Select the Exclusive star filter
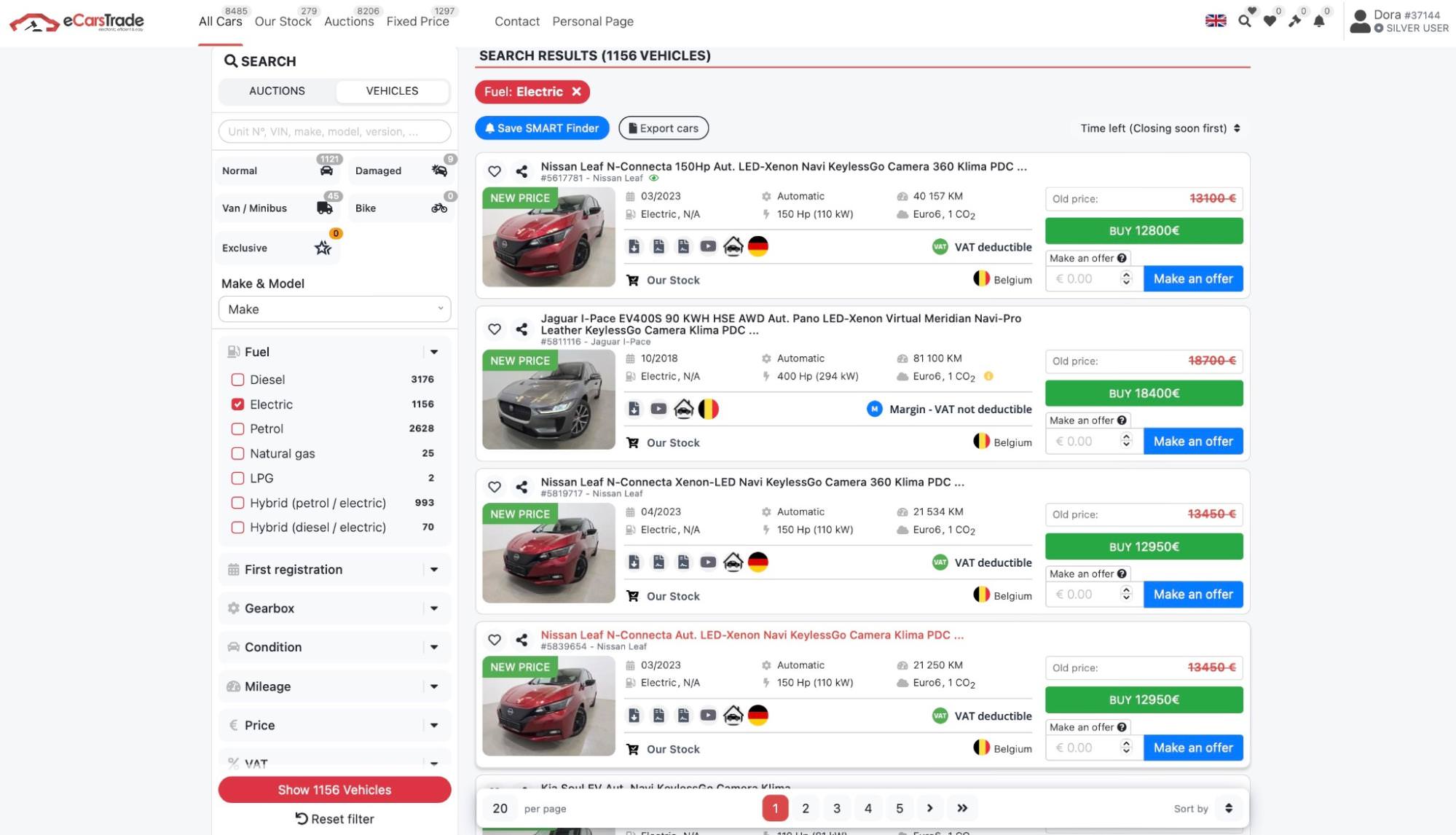The height and width of the screenshot is (835, 1456). 278,248
